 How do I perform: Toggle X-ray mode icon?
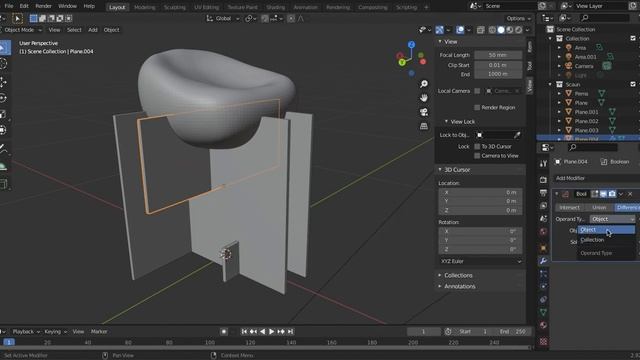[x=480, y=30]
